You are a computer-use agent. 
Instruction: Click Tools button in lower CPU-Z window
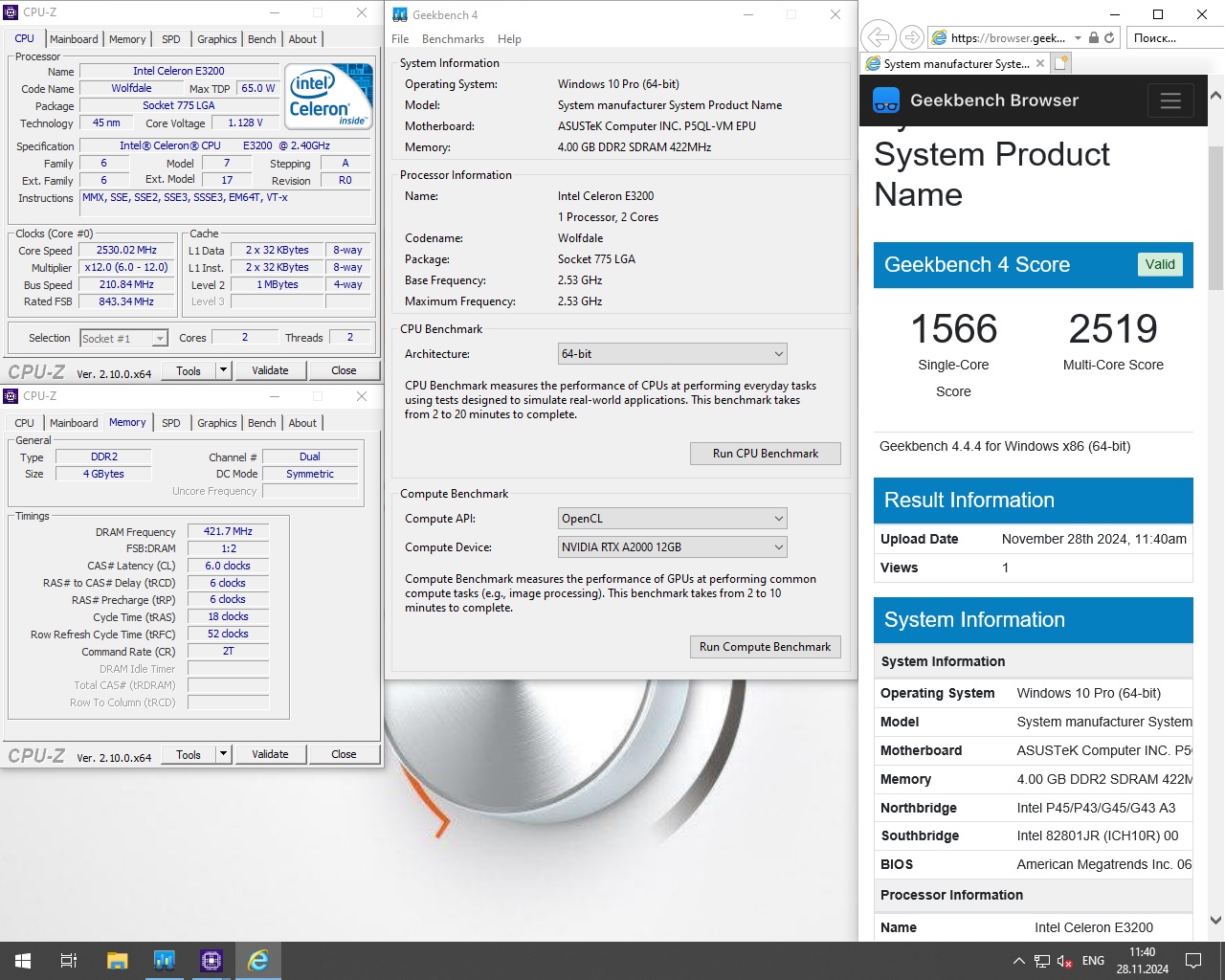point(189,754)
